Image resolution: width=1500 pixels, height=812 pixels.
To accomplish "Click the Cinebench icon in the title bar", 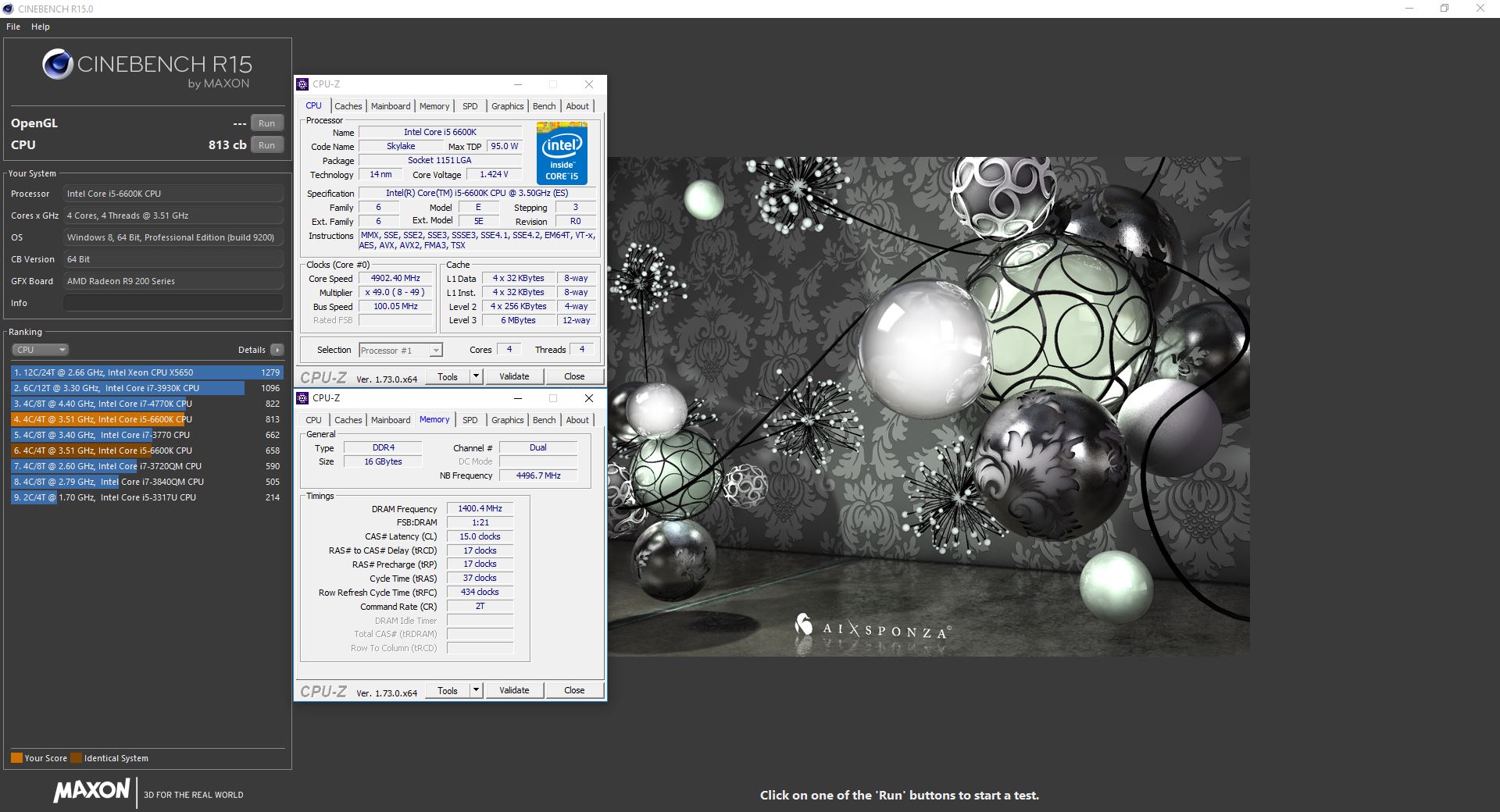I will [8, 9].
